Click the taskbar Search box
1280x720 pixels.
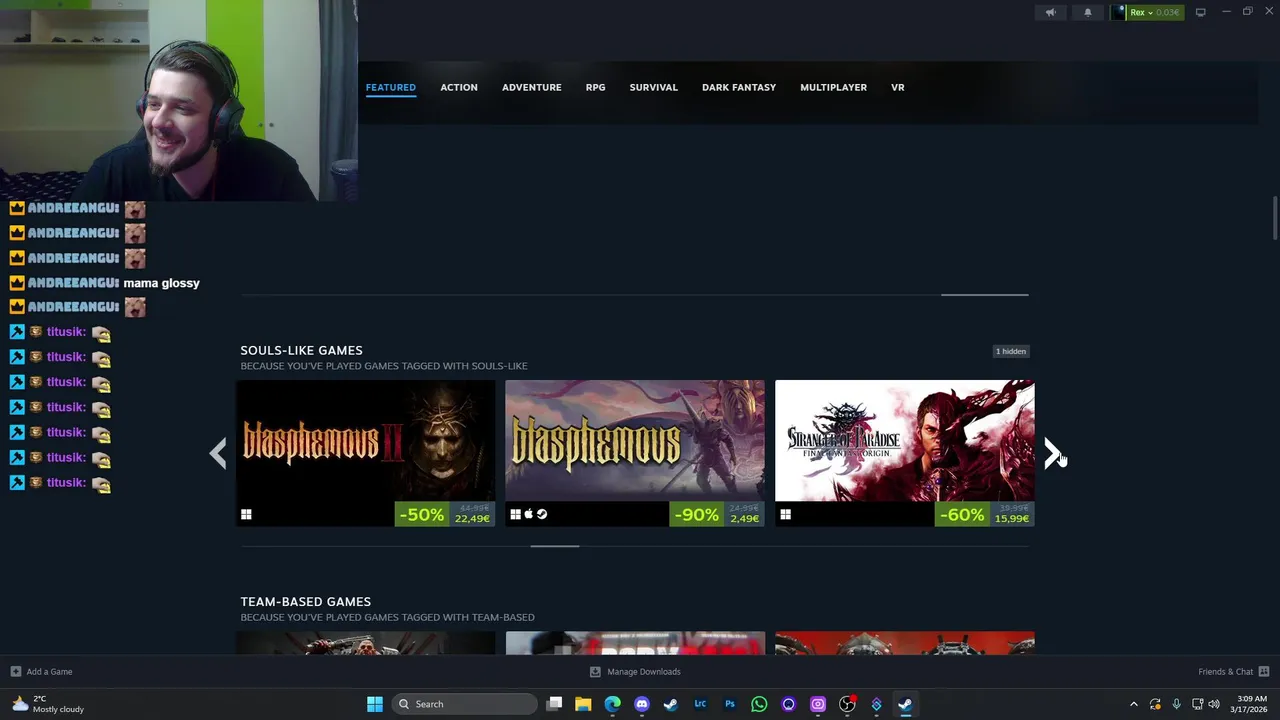(464, 704)
